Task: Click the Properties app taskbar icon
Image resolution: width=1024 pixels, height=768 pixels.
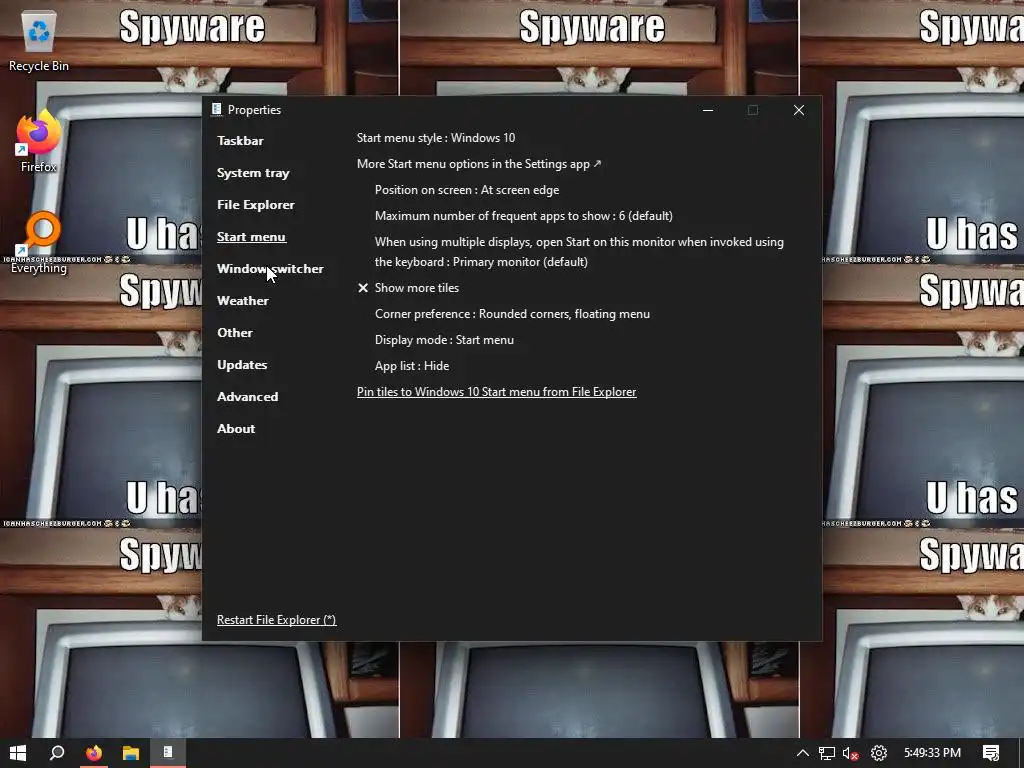Action: 168,753
